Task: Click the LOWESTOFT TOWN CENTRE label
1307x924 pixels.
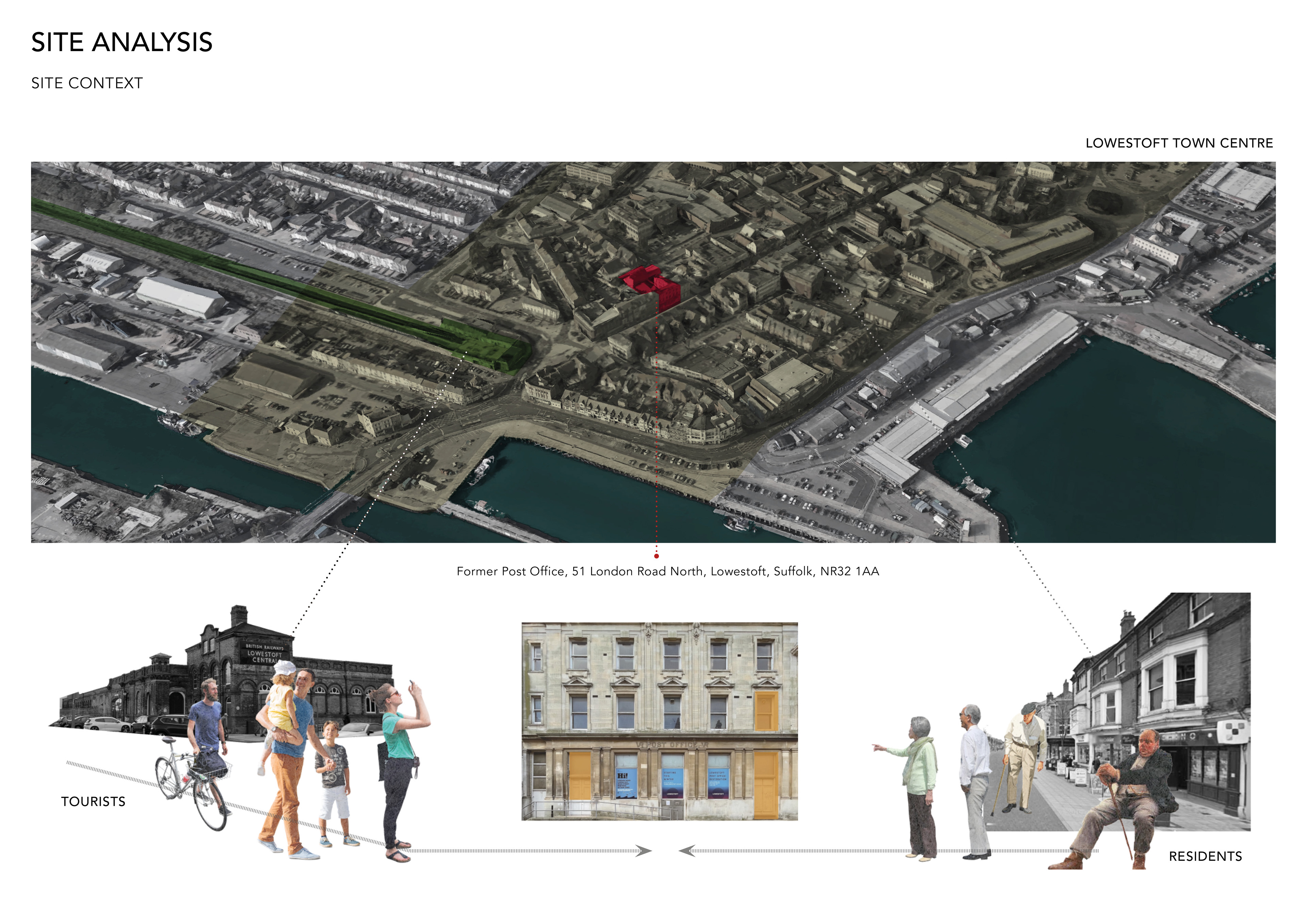Action: point(1178,143)
